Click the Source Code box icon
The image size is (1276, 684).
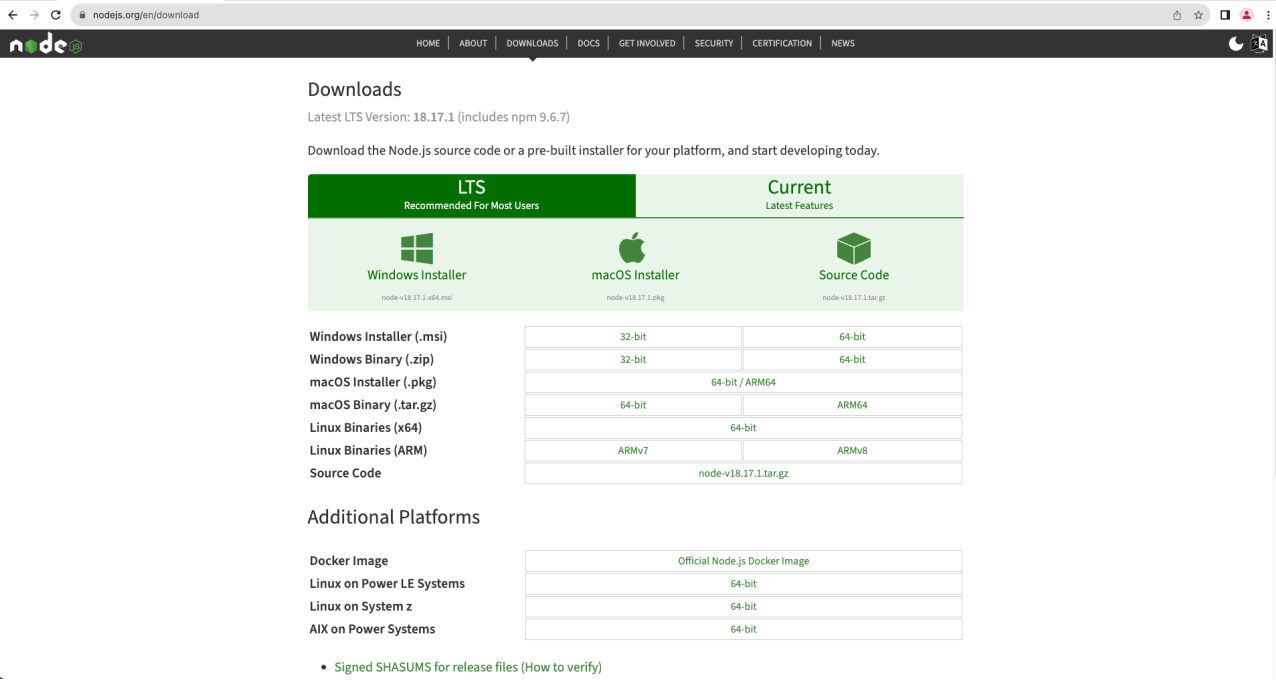tap(853, 248)
